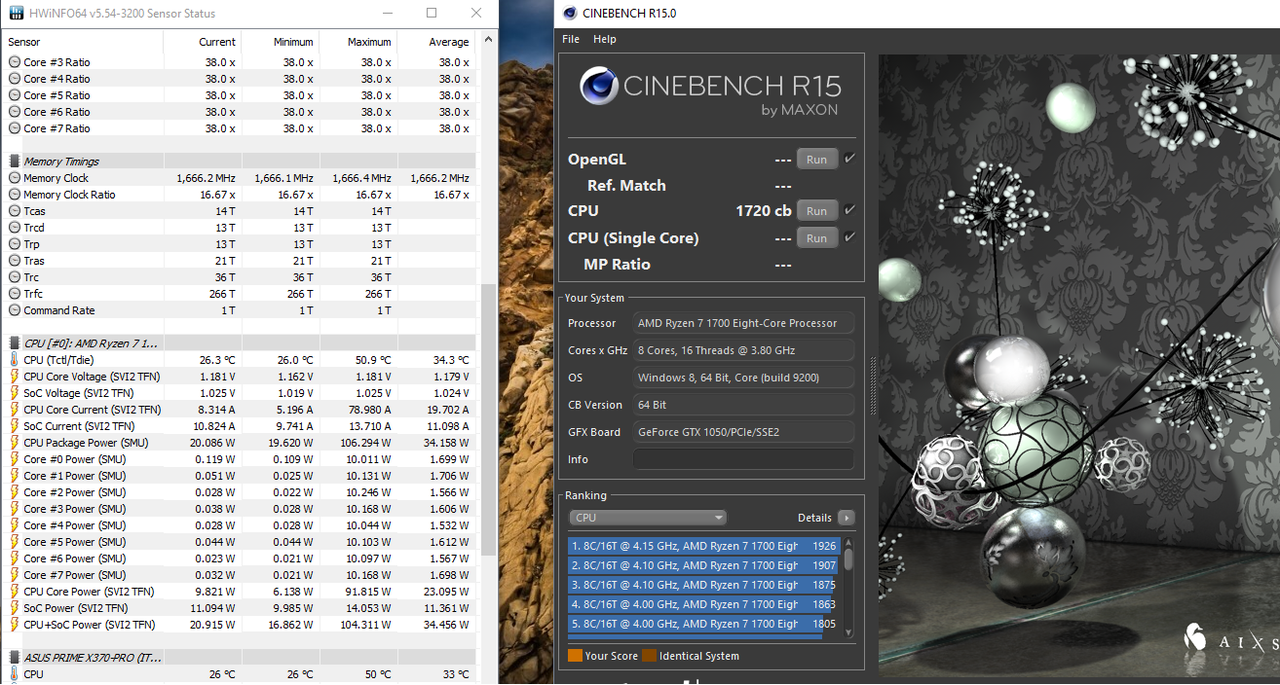Click the CPU (Tctl/Tdie) maximum 50.9 °C
Image resolution: width=1280 pixels, height=685 pixels.
[369, 359]
